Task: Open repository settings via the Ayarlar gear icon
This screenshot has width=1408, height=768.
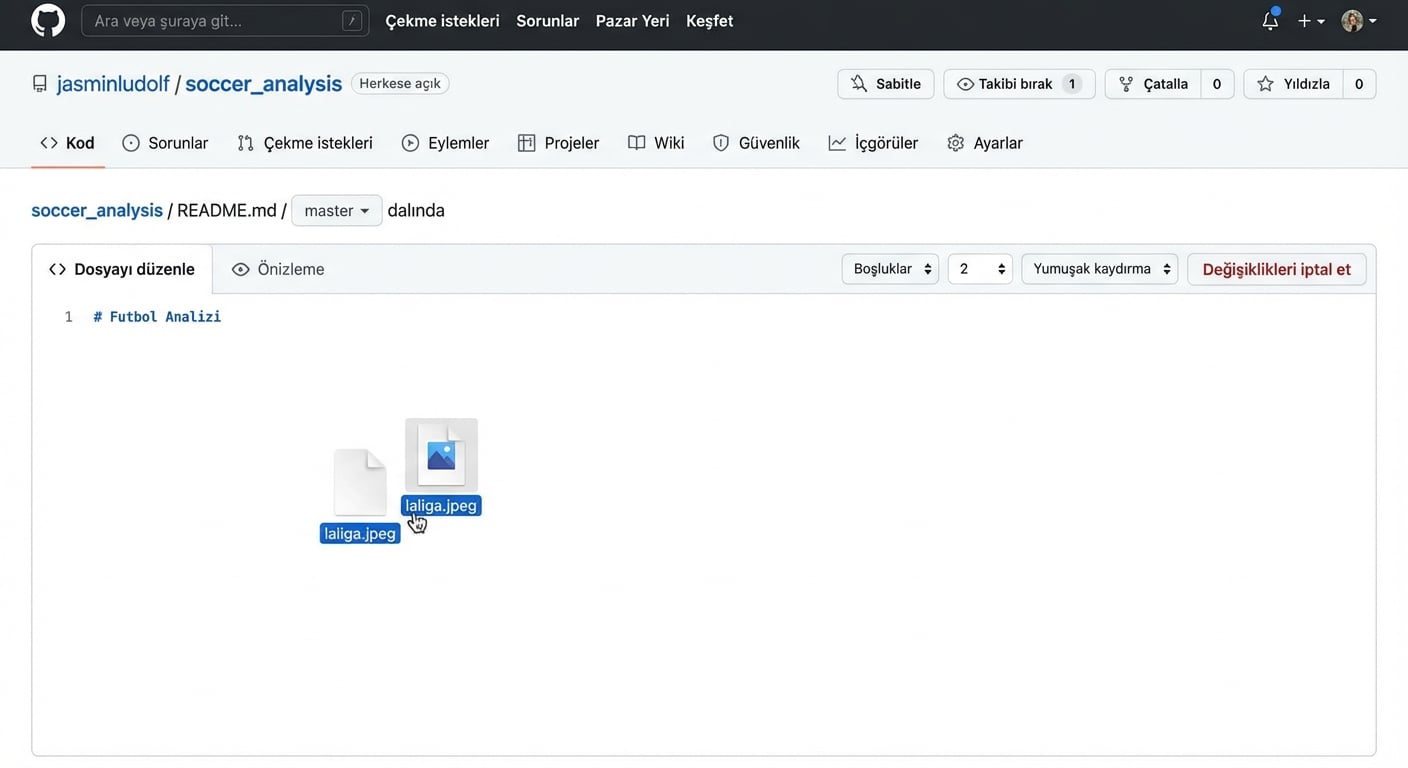Action: coord(954,143)
